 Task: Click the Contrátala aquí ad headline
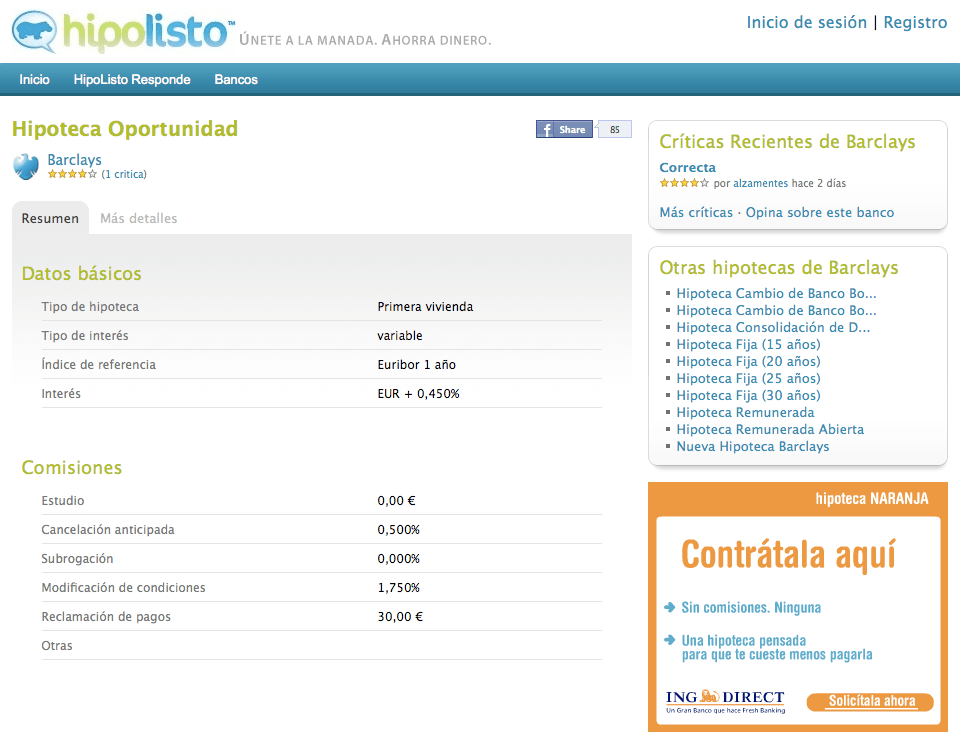(789, 555)
